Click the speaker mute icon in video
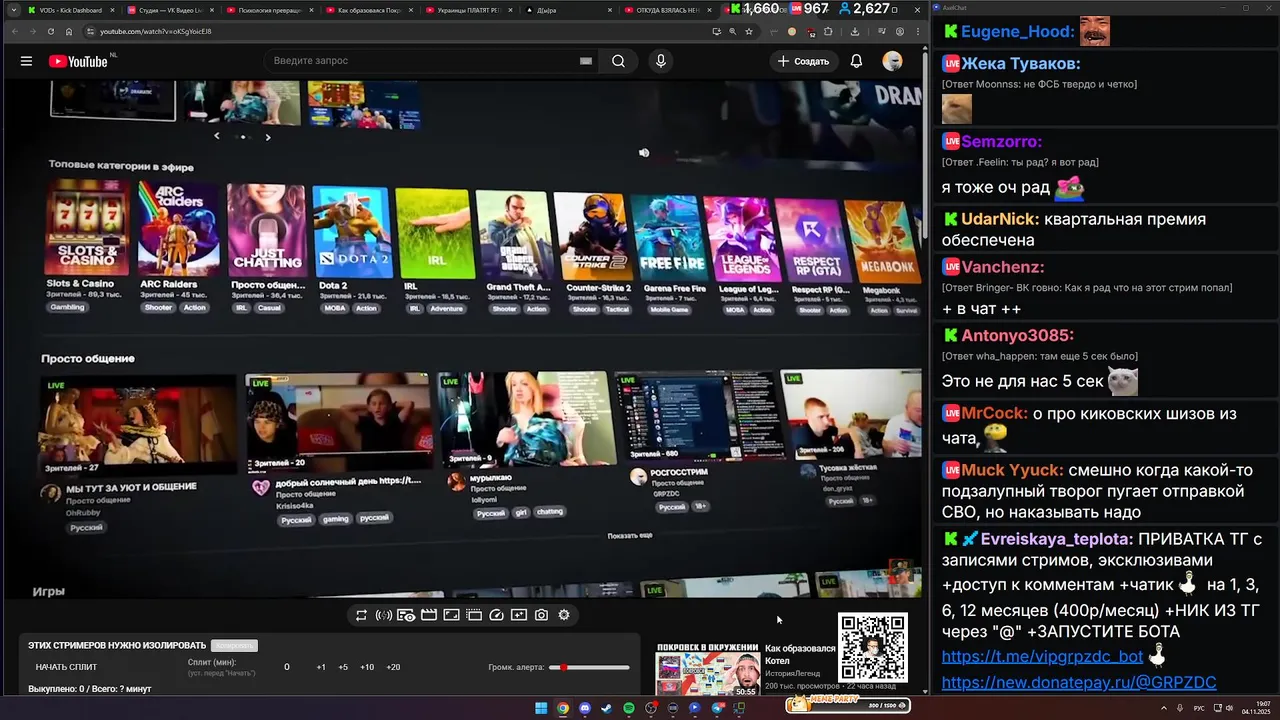The image size is (1280, 720). click(644, 153)
